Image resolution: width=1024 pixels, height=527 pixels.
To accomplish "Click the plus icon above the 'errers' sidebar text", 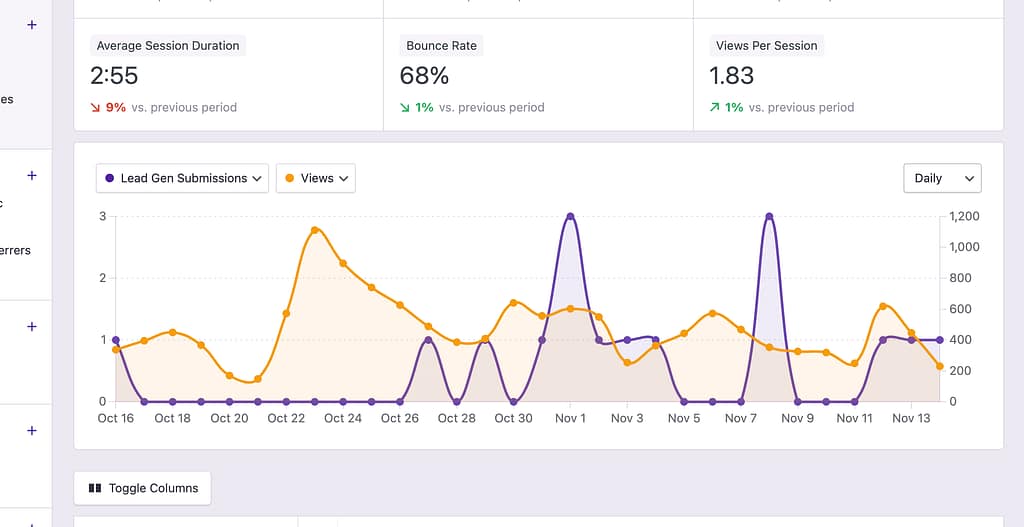I will tap(32, 175).
